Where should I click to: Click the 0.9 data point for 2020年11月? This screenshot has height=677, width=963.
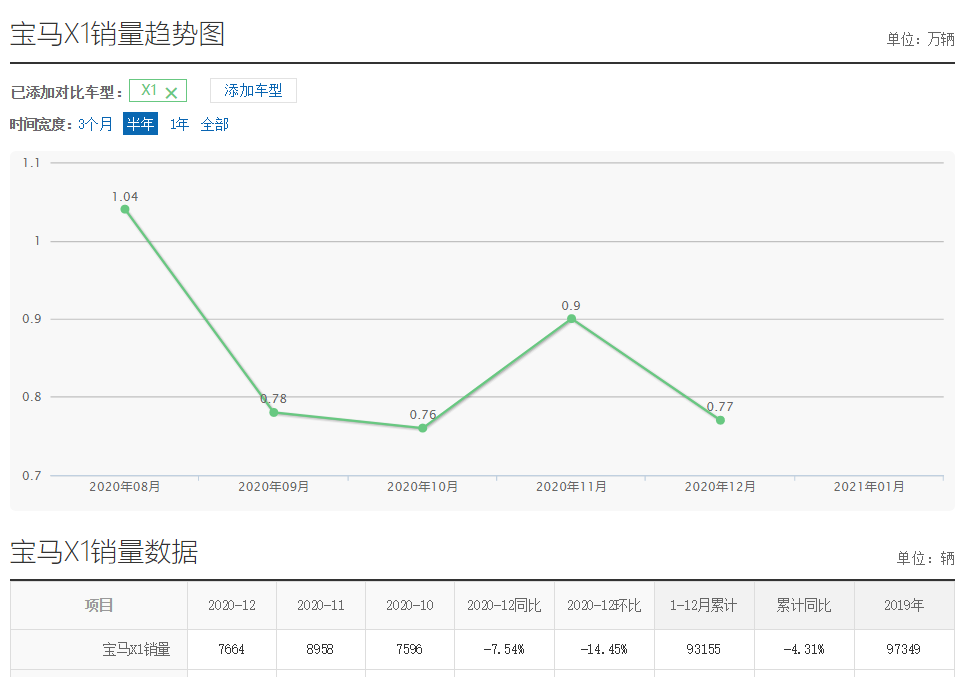(x=571, y=319)
